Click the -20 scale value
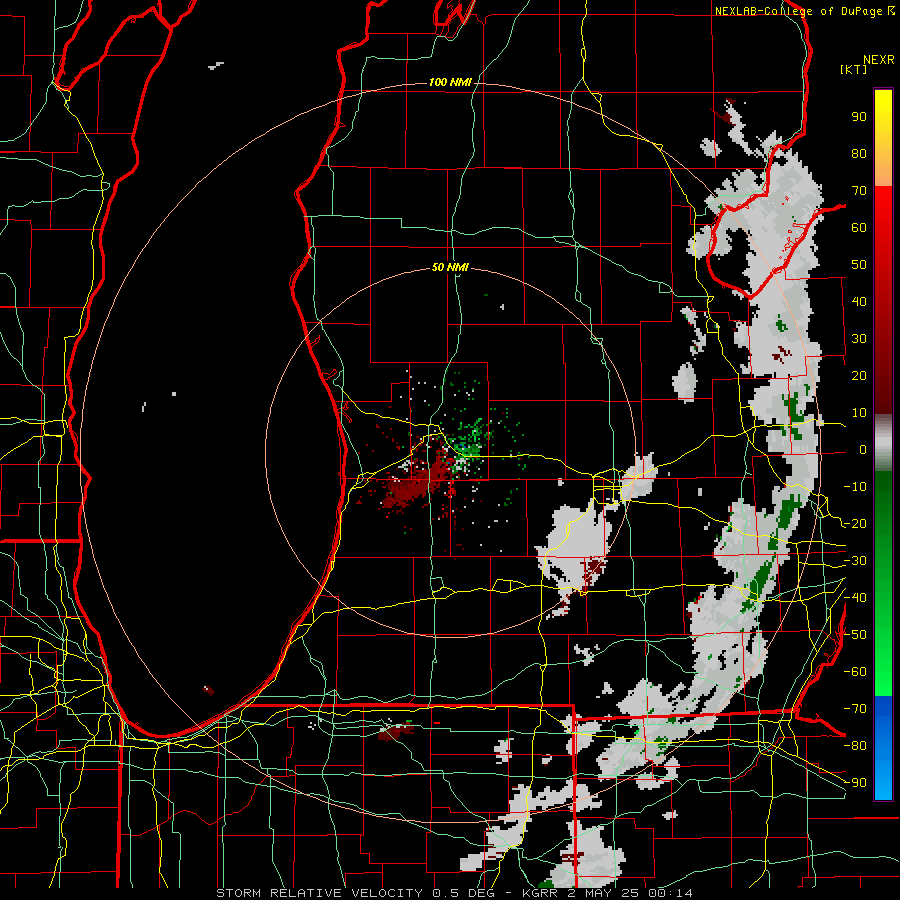 [x=855, y=523]
